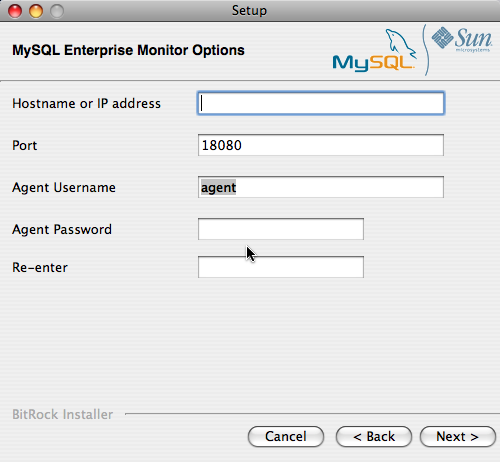500x462 pixels.
Task: Click the 'Port' label
Action: 24,146
